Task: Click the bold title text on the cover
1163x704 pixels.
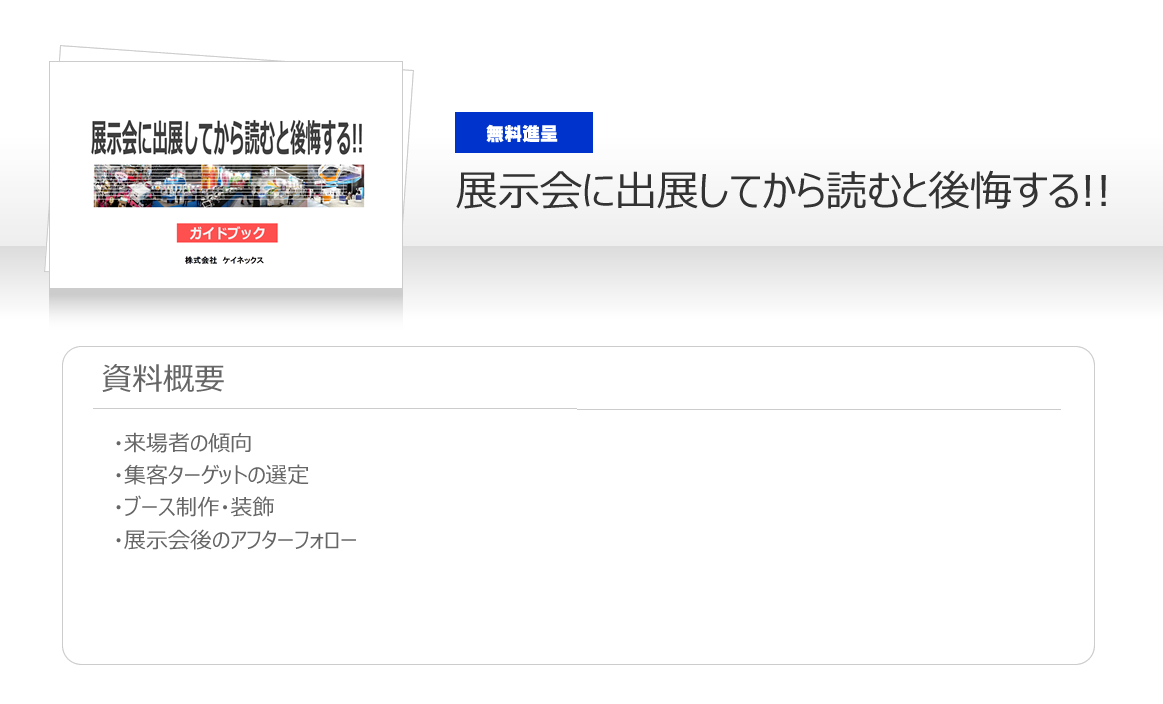Action: coord(227,138)
